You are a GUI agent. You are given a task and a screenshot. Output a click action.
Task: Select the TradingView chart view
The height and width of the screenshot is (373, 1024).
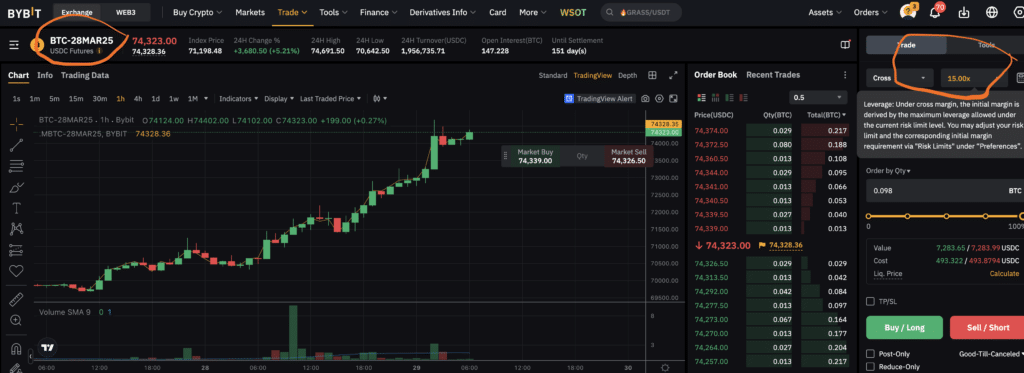[x=592, y=75]
